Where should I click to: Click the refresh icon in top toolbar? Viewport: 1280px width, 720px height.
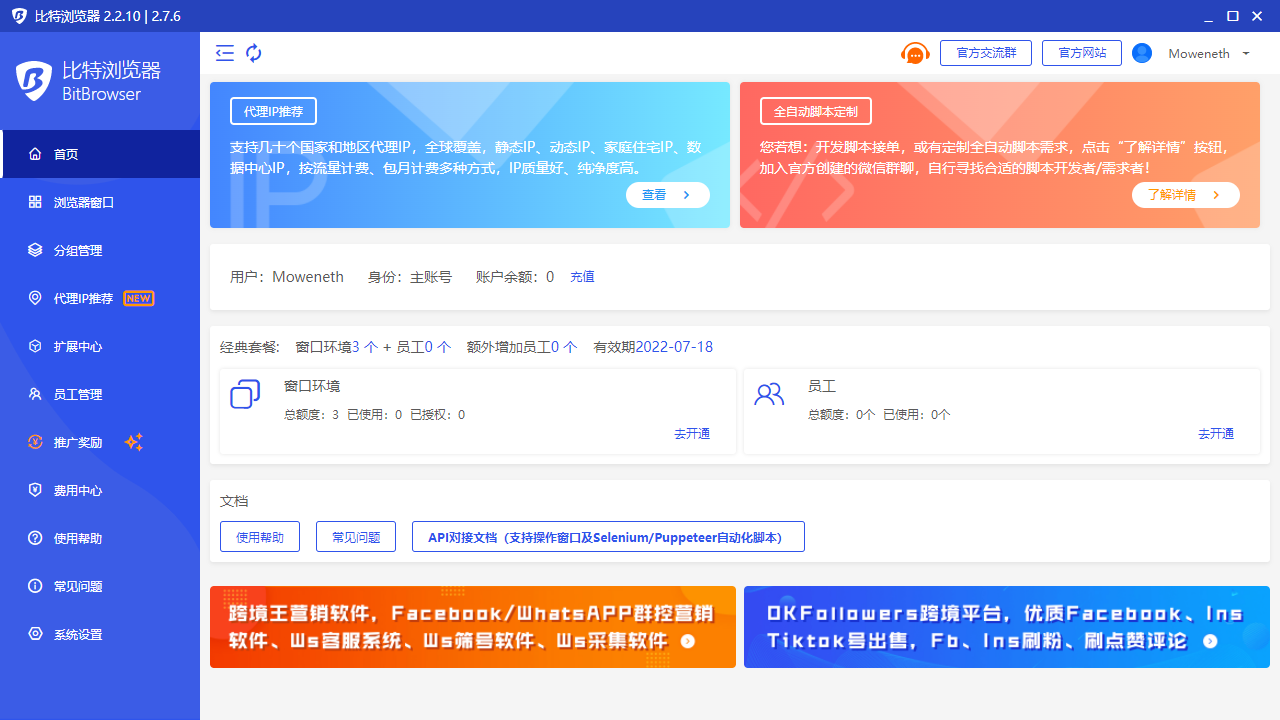[x=254, y=53]
